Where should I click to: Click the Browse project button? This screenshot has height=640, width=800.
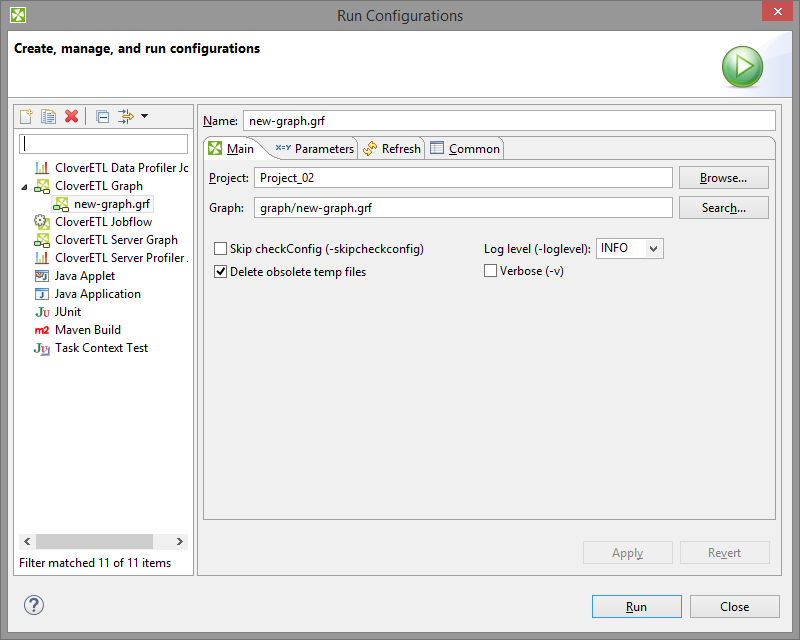(723, 178)
